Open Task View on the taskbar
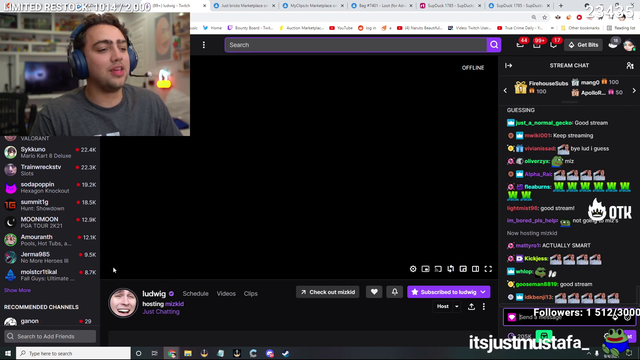The height and width of the screenshot is (360, 640). (x=155, y=353)
